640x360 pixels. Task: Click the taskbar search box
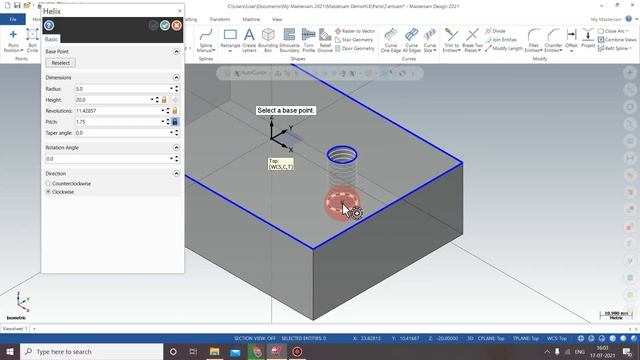(92, 351)
